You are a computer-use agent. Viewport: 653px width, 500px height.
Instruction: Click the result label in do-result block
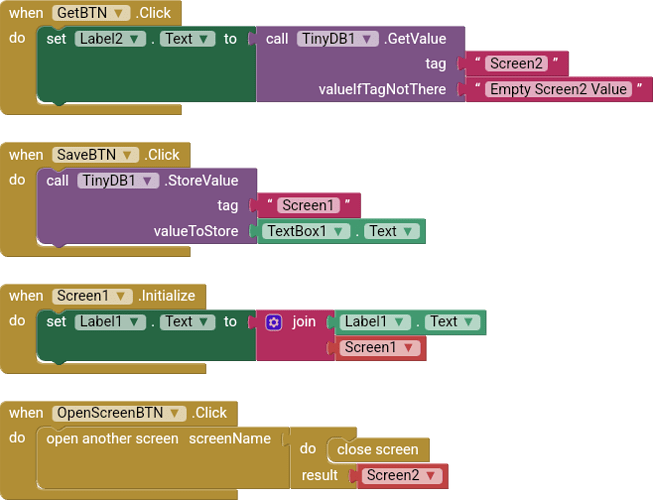pyautogui.click(x=319, y=475)
